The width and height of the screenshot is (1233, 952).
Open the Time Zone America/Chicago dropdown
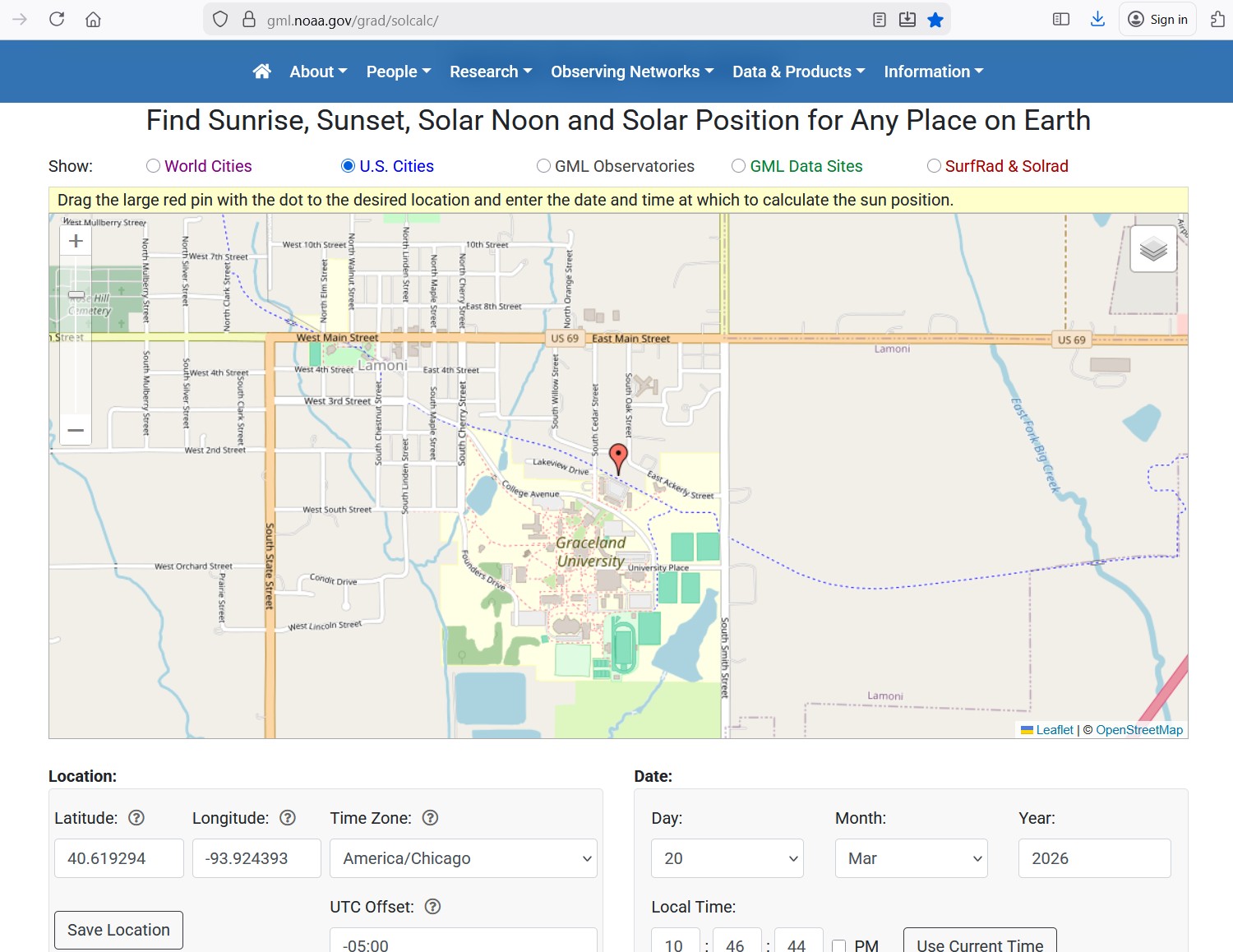[463, 858]
